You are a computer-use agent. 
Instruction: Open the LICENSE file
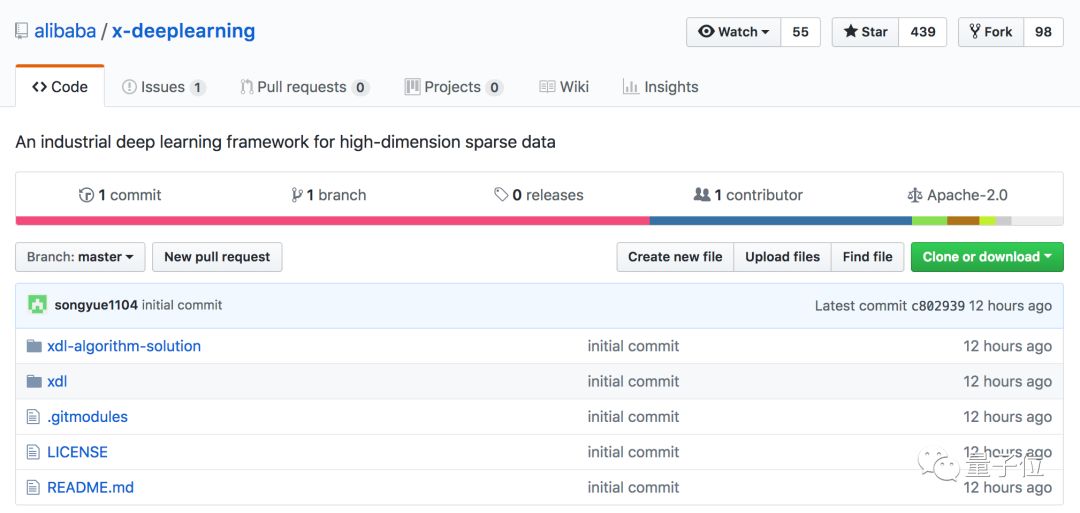point(77,452)
